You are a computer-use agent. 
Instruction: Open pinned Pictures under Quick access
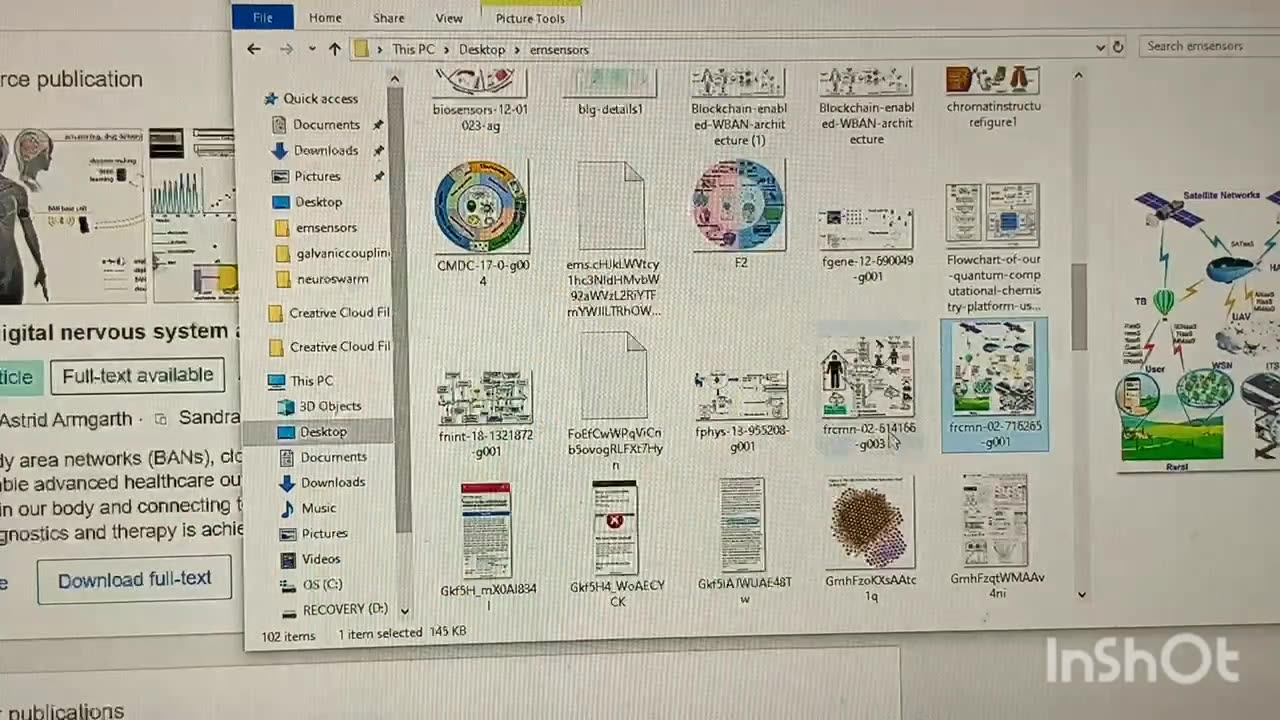317,176
